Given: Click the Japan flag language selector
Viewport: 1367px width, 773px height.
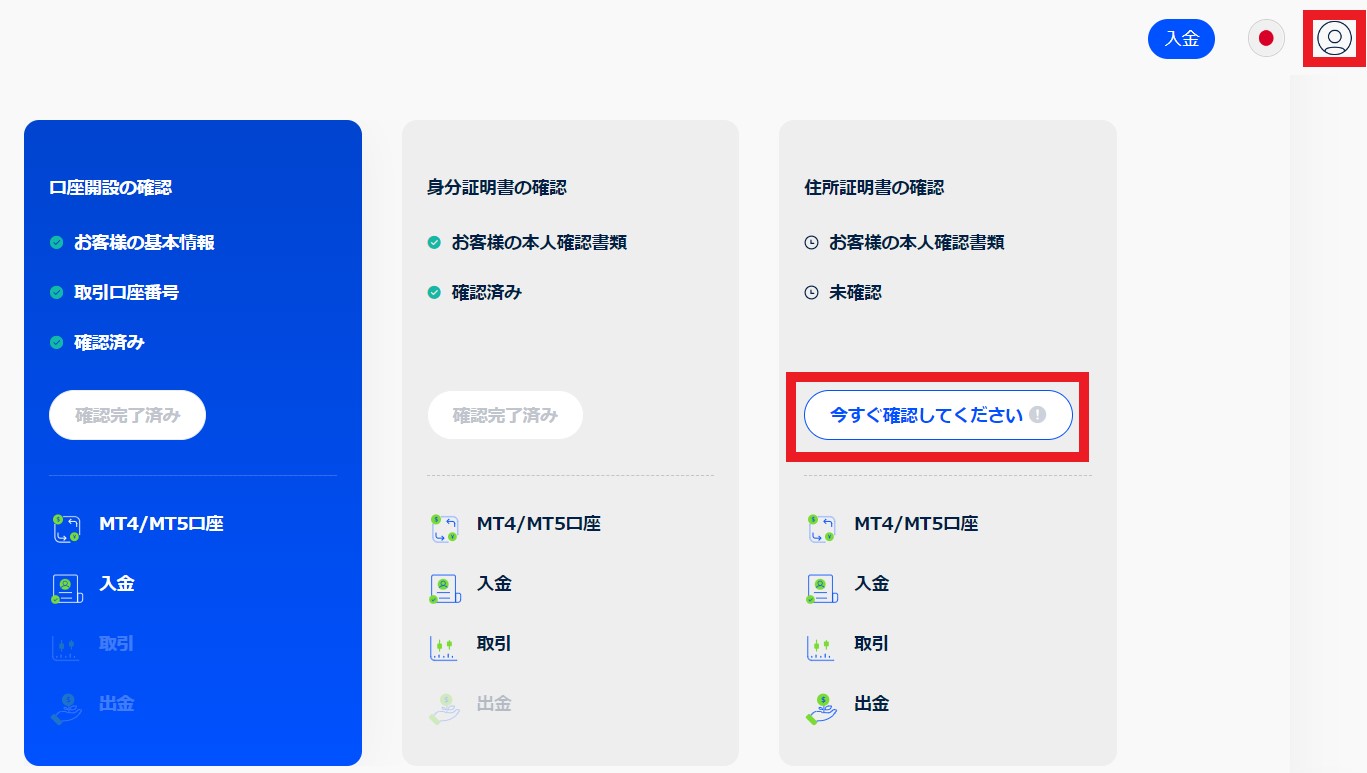Looking at the screenshot, I should pos(1266,38).
